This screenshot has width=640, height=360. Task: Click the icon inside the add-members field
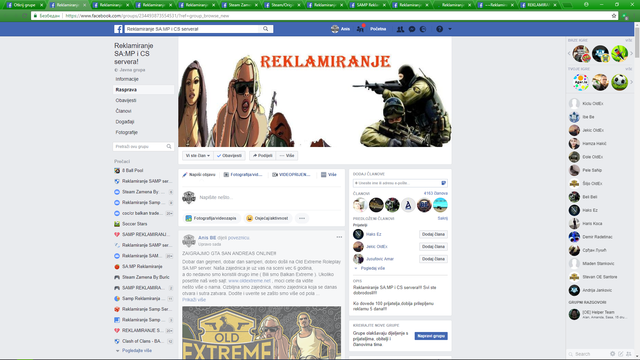443,183
